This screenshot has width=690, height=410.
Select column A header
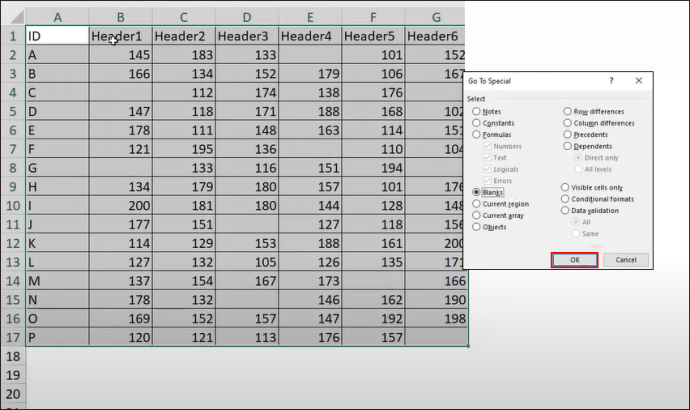(57, 17)
